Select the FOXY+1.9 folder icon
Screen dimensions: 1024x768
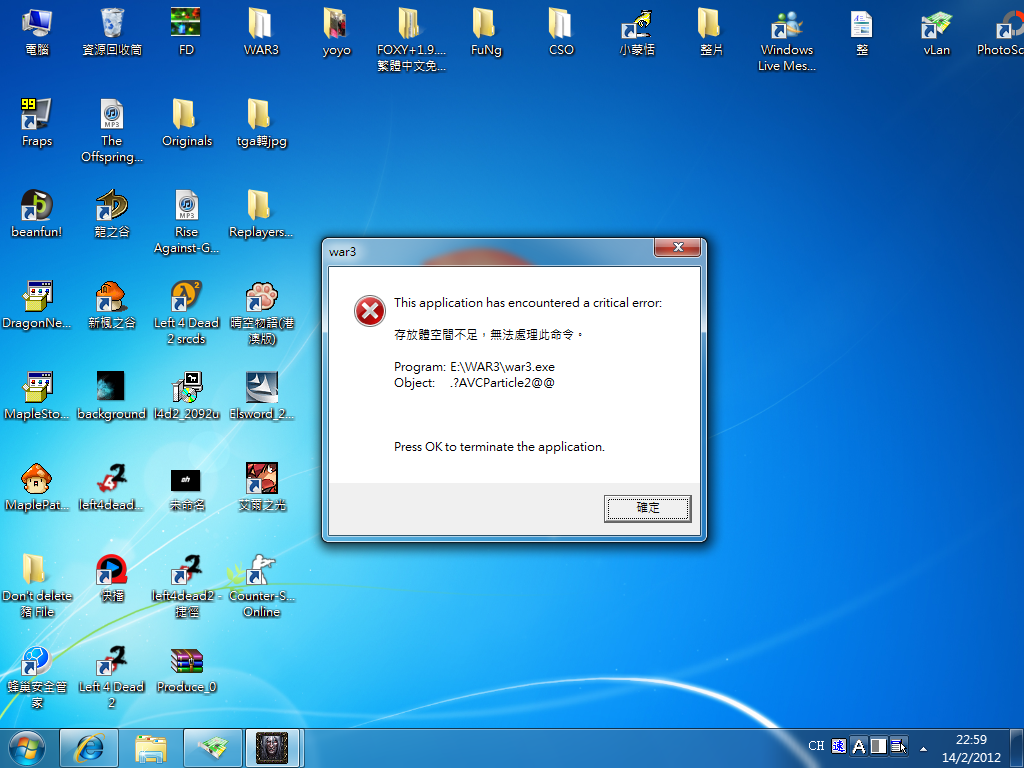[x=411, y=39]
